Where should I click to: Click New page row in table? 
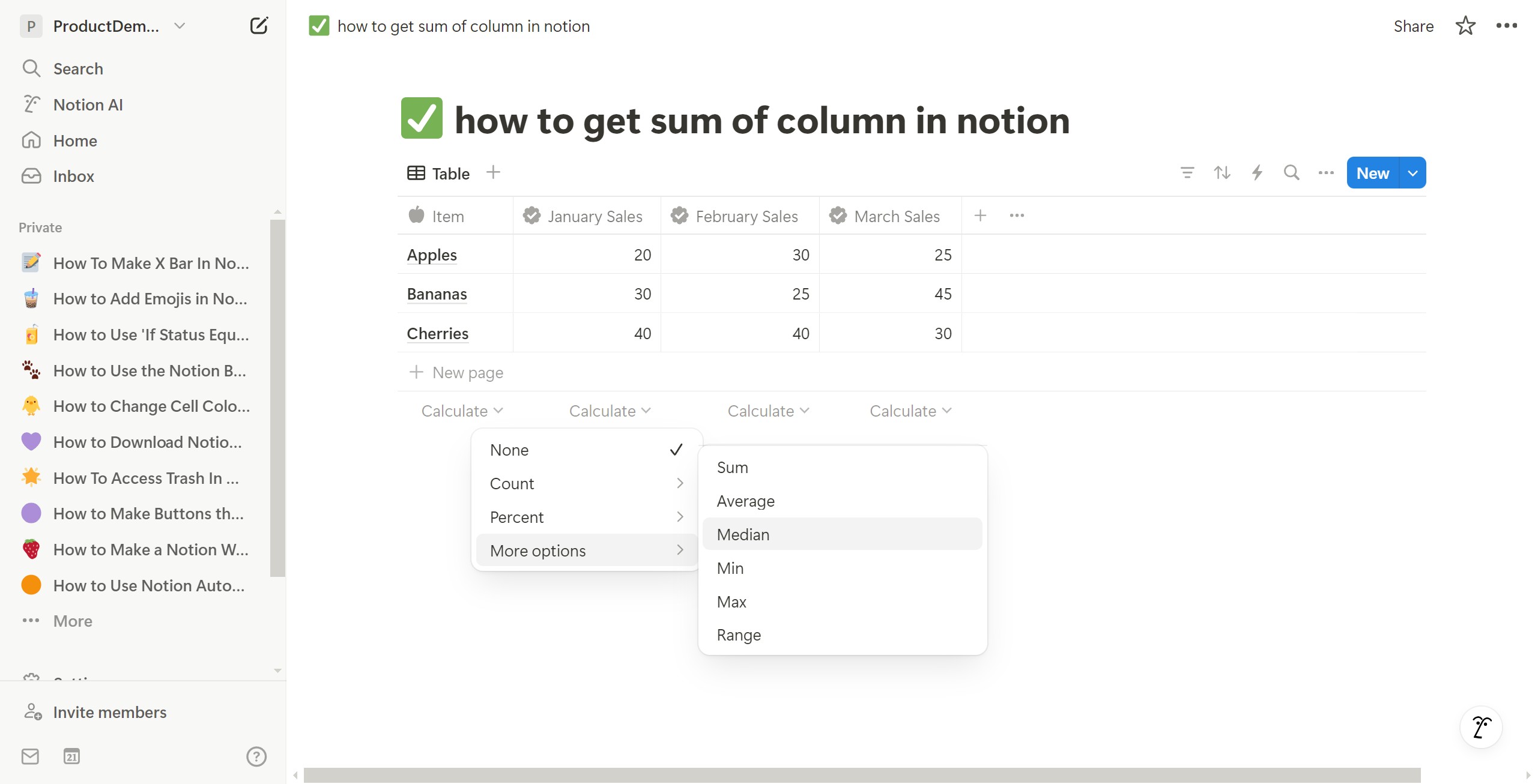pos(912,372)
